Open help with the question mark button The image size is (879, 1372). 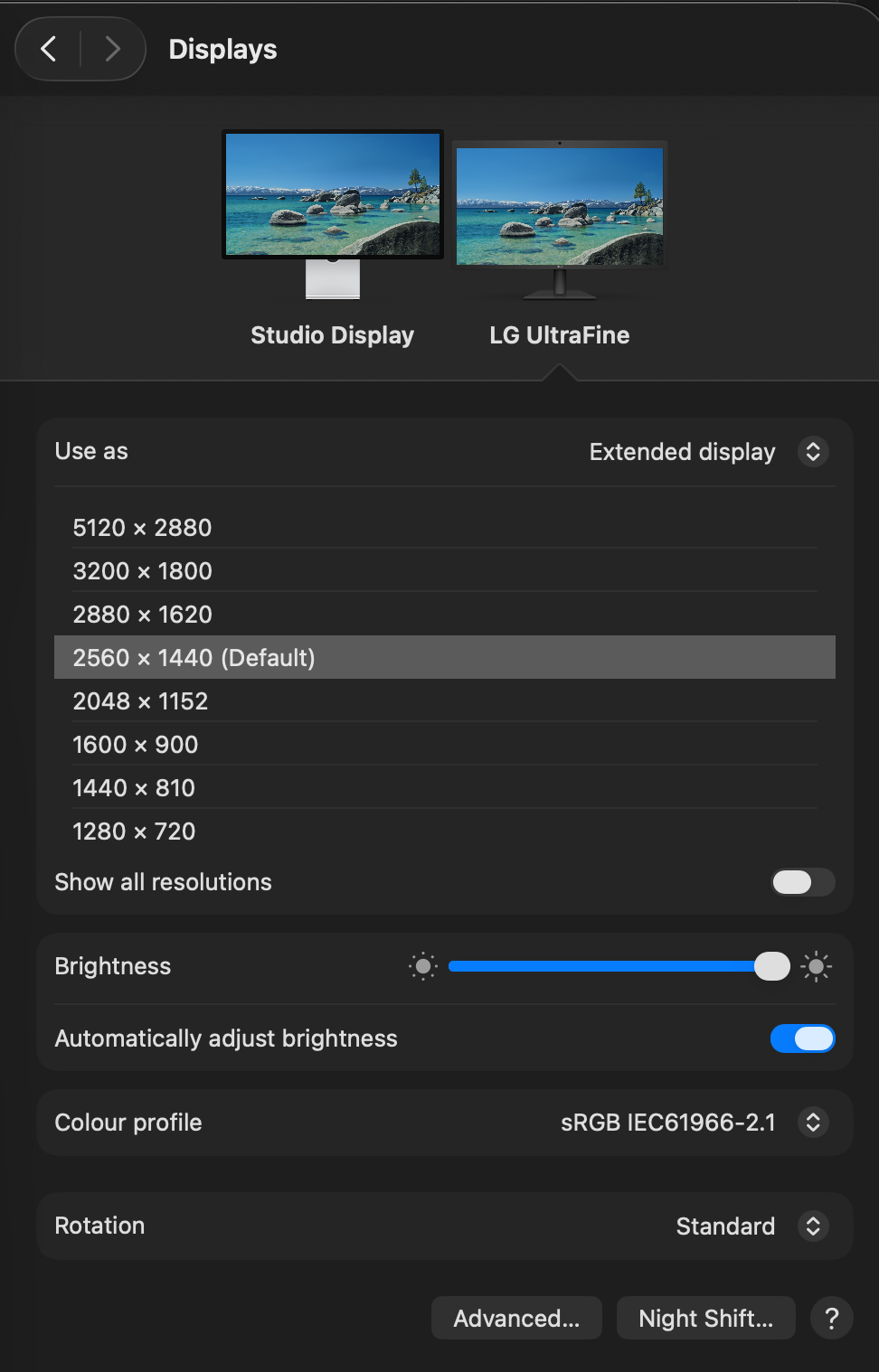point(832,1319)
